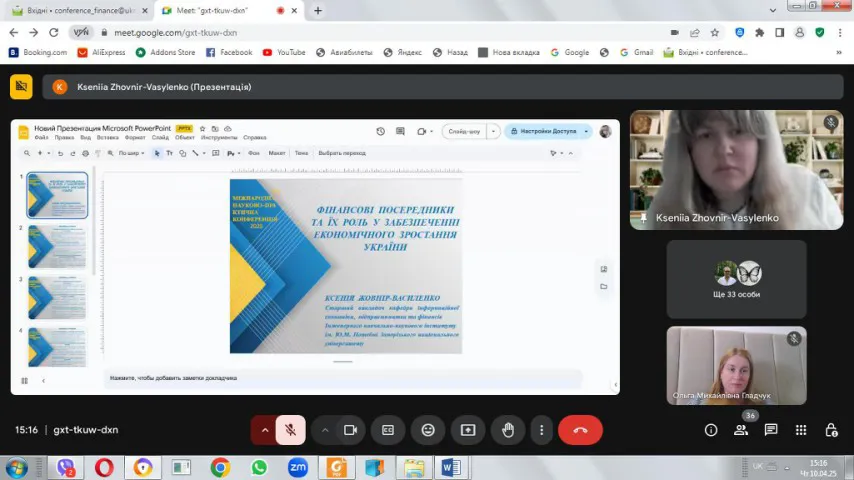Image resolution: width=854 pixels, height=480 pixels.
Task: Turn on closed captions
Action: pyautogui.click(x=388, y=430)
